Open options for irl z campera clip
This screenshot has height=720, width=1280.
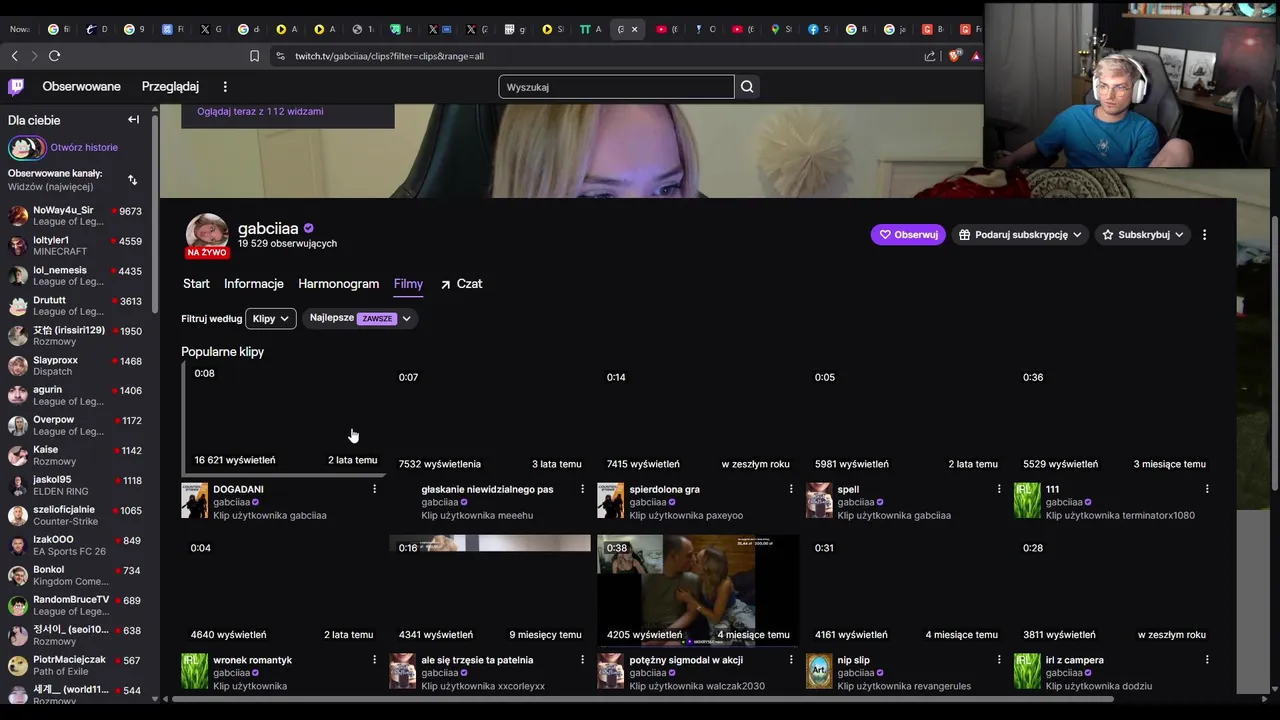pos(1207,660)
